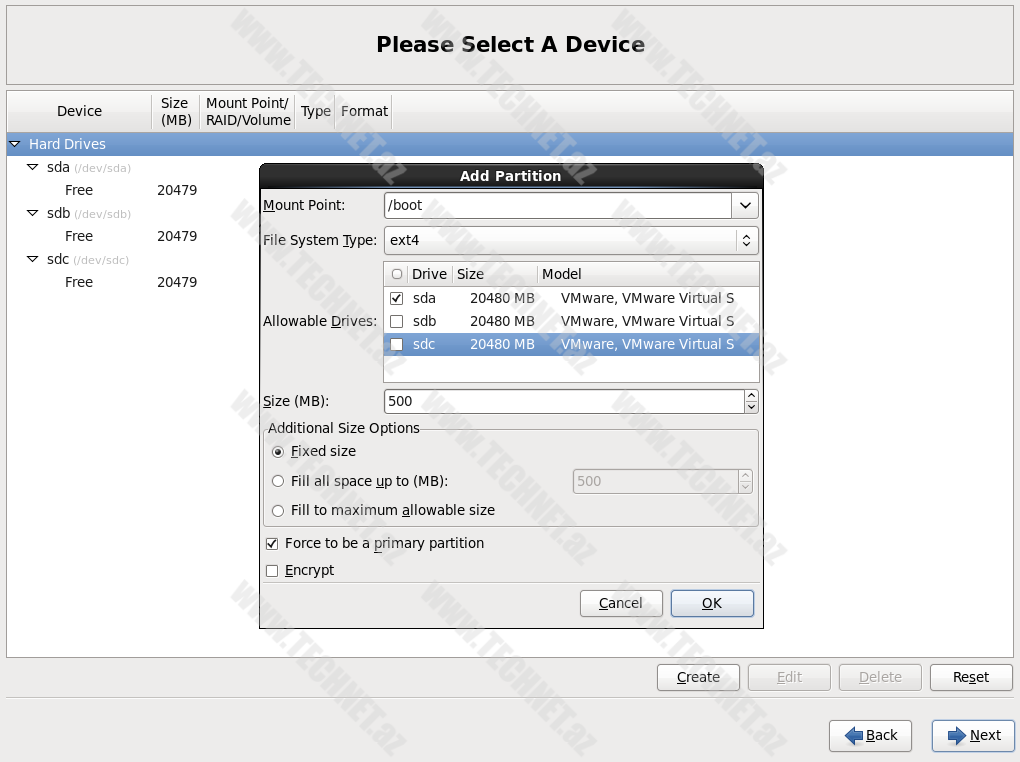Check the sdc drive checkbox
Viewport: 1020px width, 762px height.
[x=397, y=344]
